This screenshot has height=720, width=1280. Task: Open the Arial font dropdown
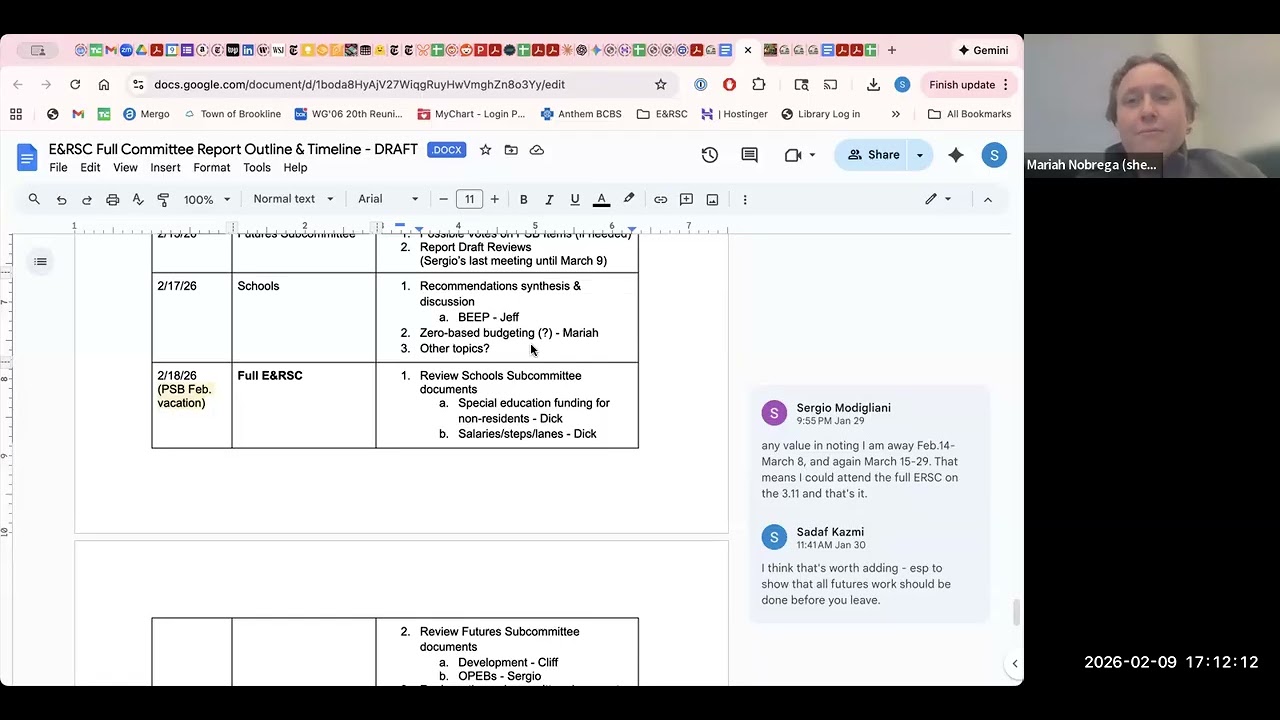pos(388,199)
